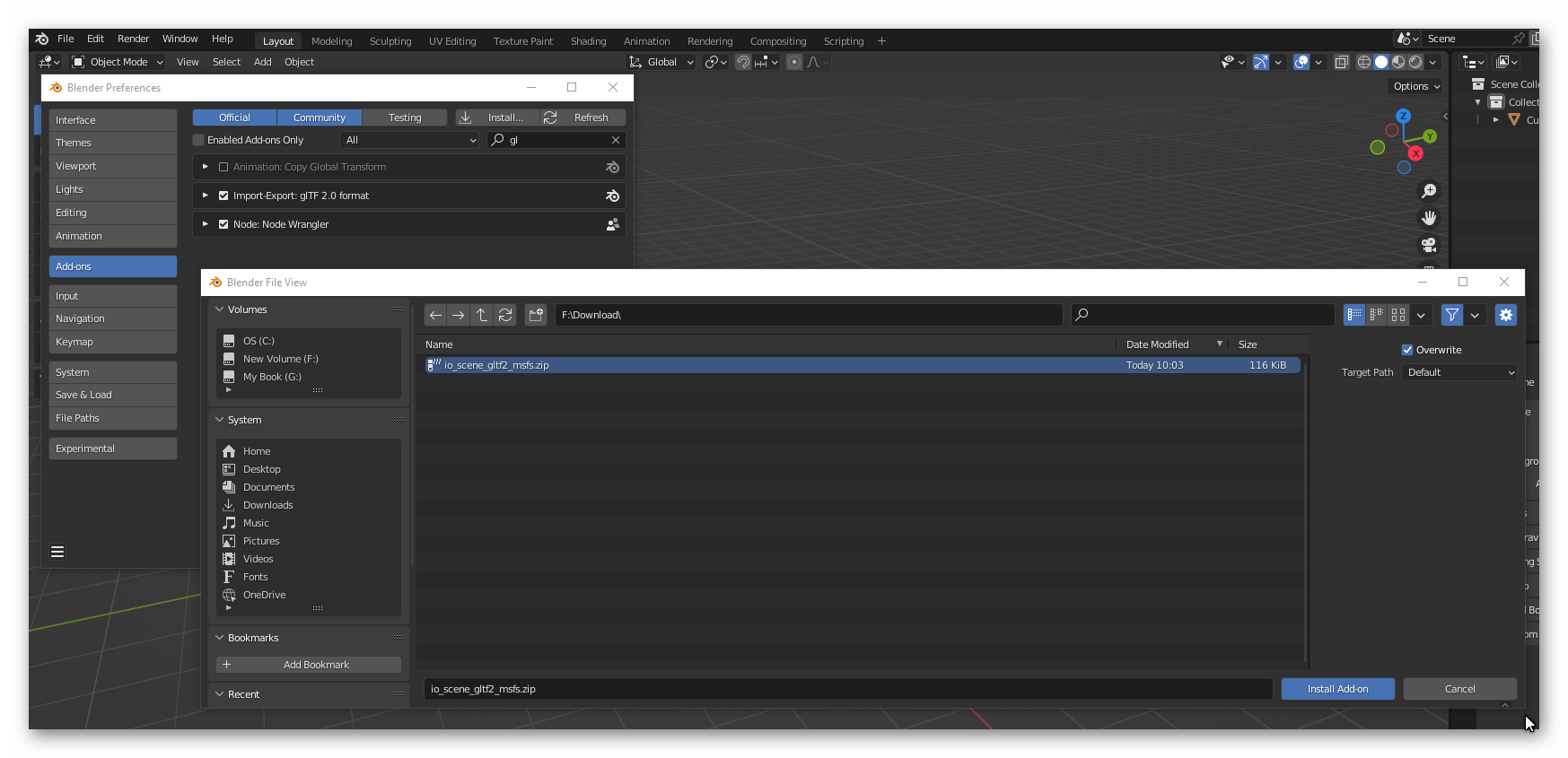Refresh the file list in File View
Viewport: 1568px width, 758px height.
(505, 315)
